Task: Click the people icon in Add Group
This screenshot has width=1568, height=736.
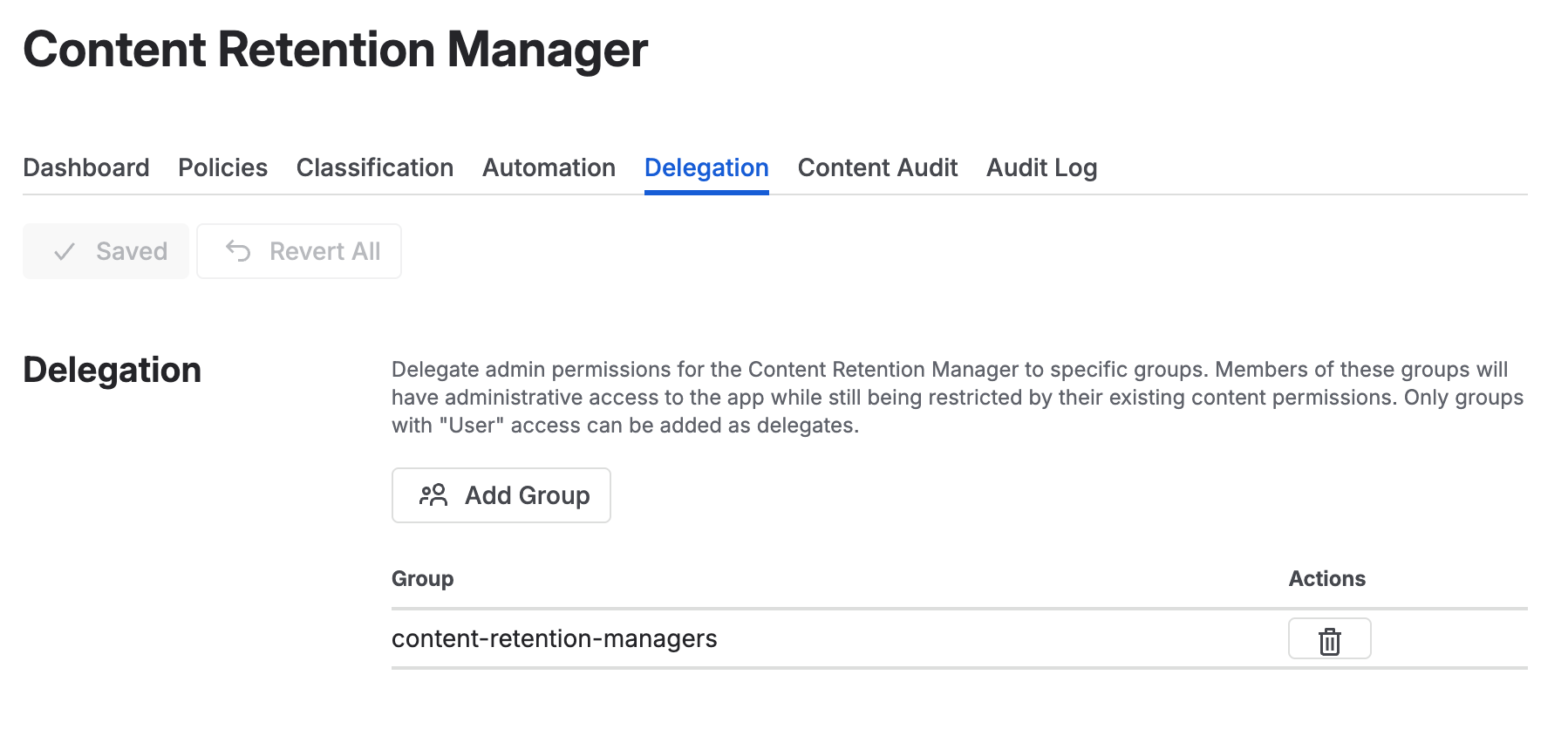Action: pos(433,495)
